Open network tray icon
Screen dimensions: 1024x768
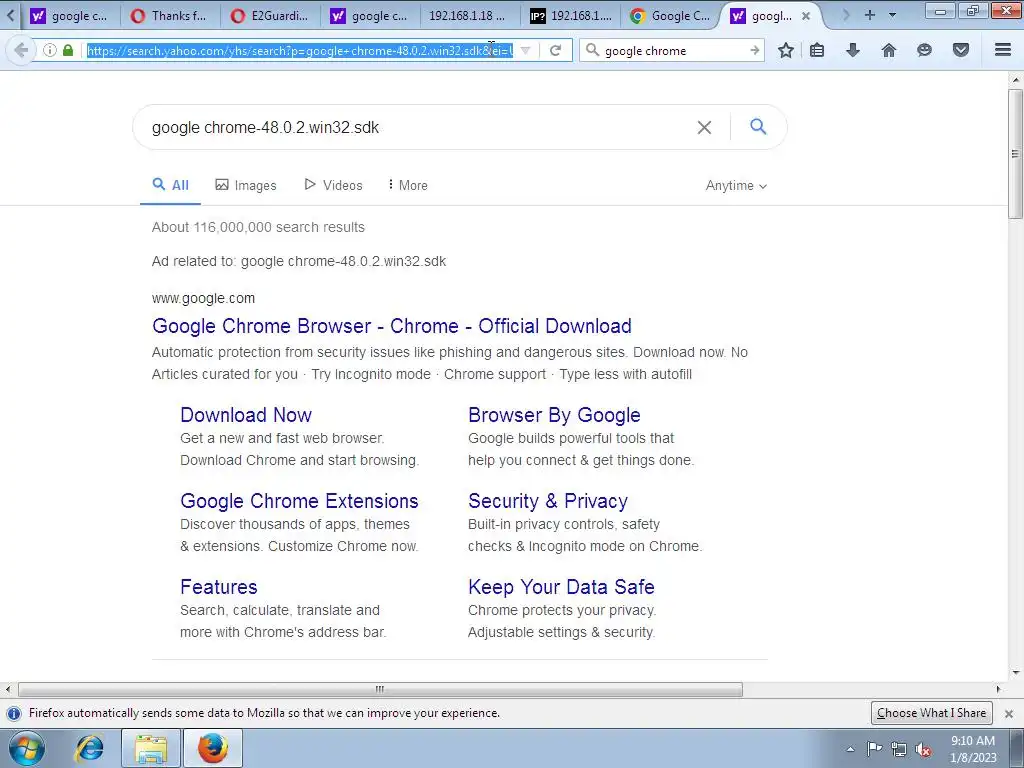point(899,749)
